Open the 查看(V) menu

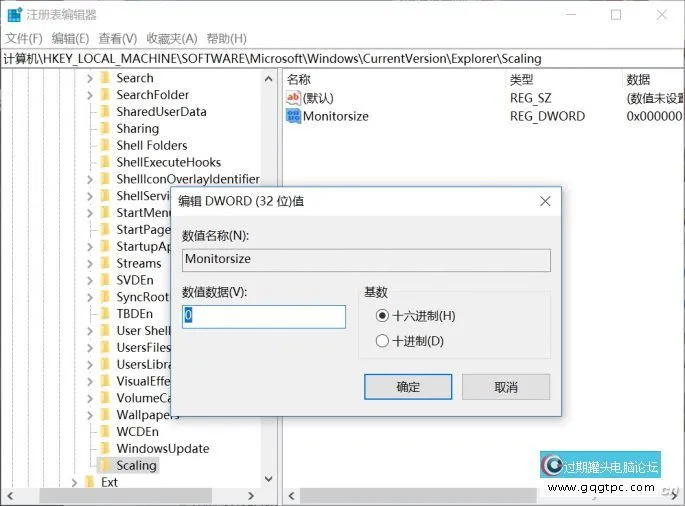pos(118,39)
